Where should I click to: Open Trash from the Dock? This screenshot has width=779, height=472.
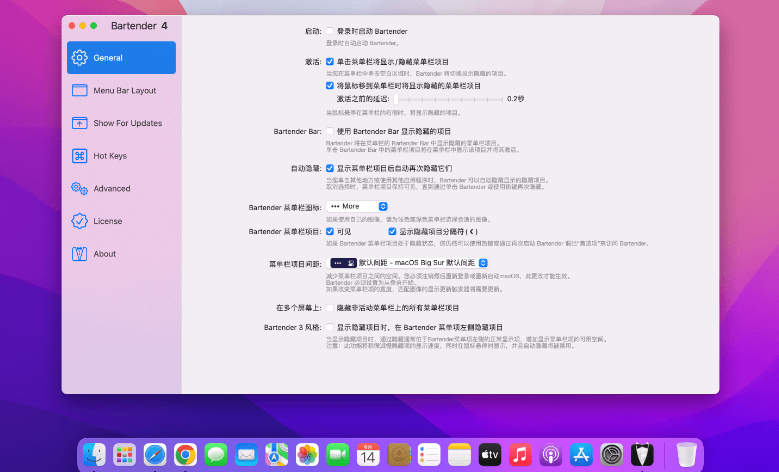click(687, 455)
